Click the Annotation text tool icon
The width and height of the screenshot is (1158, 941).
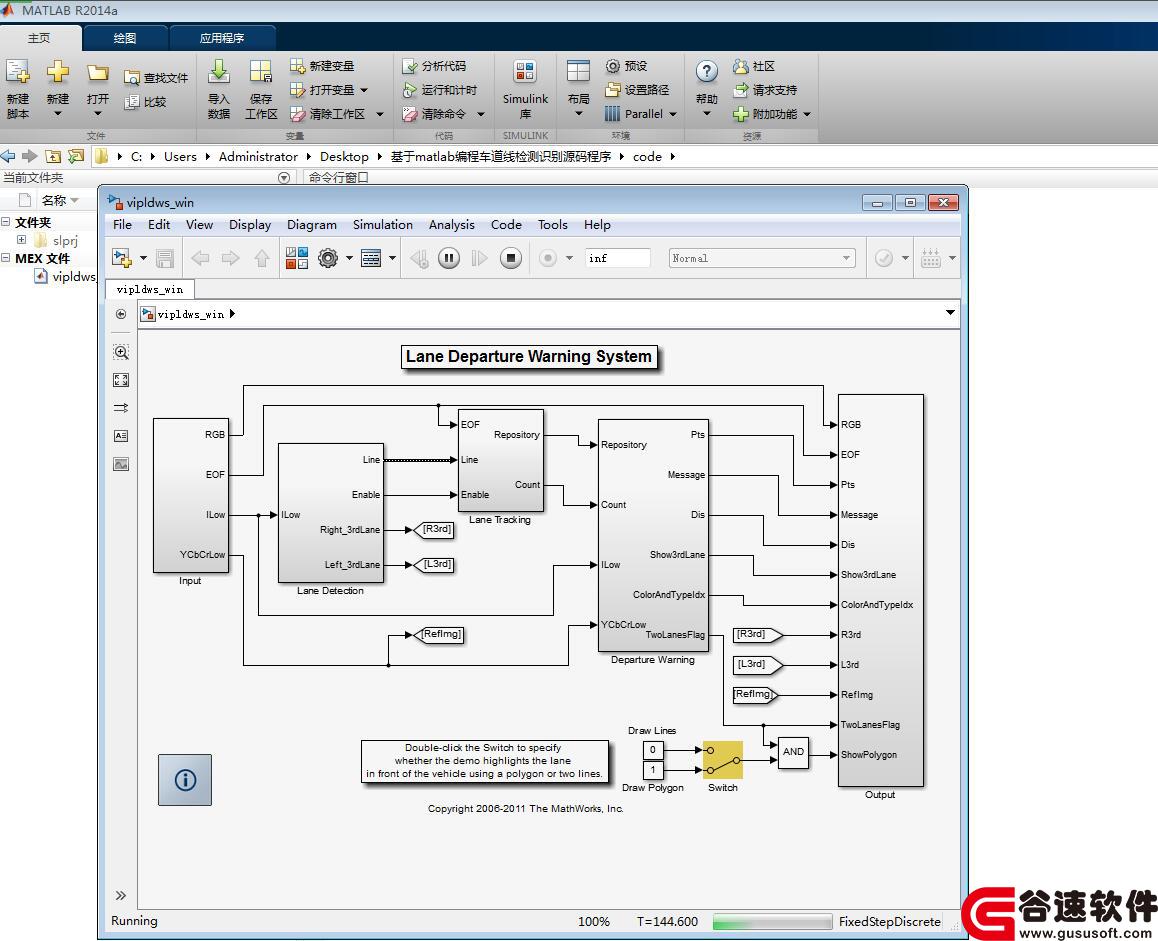[121, 436]
